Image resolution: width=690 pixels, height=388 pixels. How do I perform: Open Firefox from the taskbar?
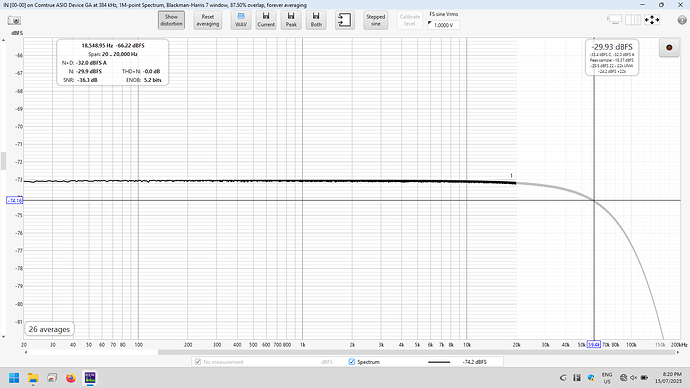pos(70,377)
